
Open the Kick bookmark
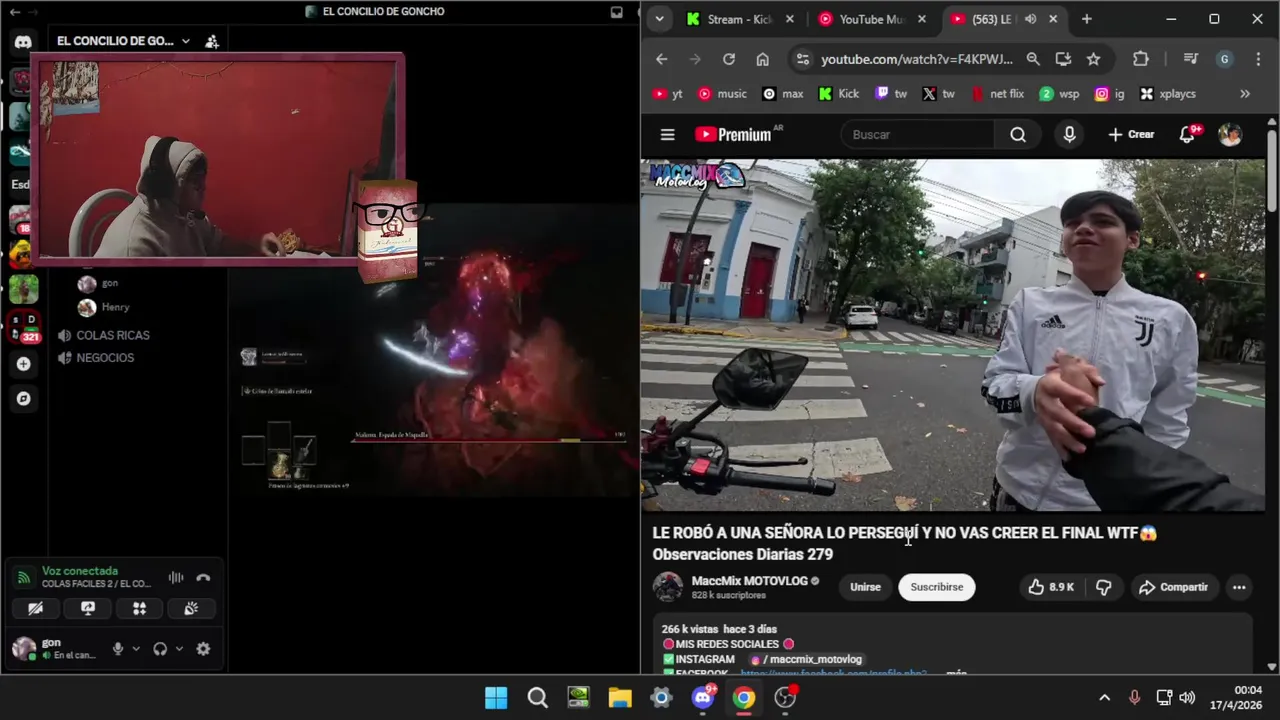click(839, 93)
